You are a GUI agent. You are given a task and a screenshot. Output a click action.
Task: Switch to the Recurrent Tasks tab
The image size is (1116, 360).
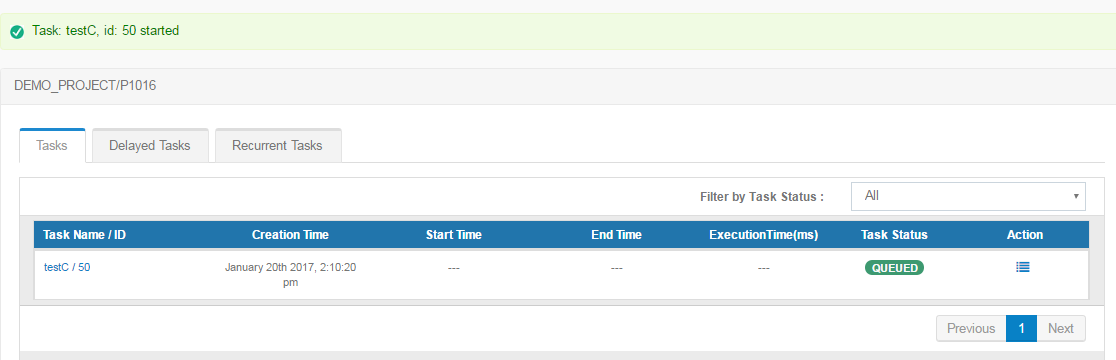[x=278, y=146]
